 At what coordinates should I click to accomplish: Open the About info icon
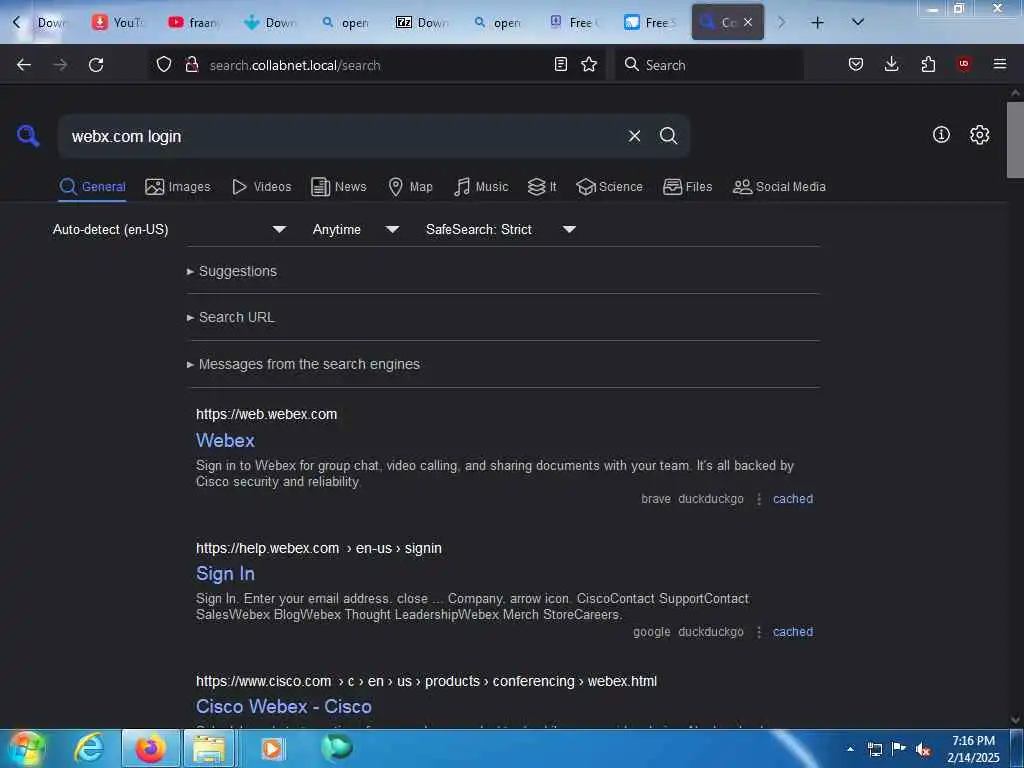(x=941, y=135)
